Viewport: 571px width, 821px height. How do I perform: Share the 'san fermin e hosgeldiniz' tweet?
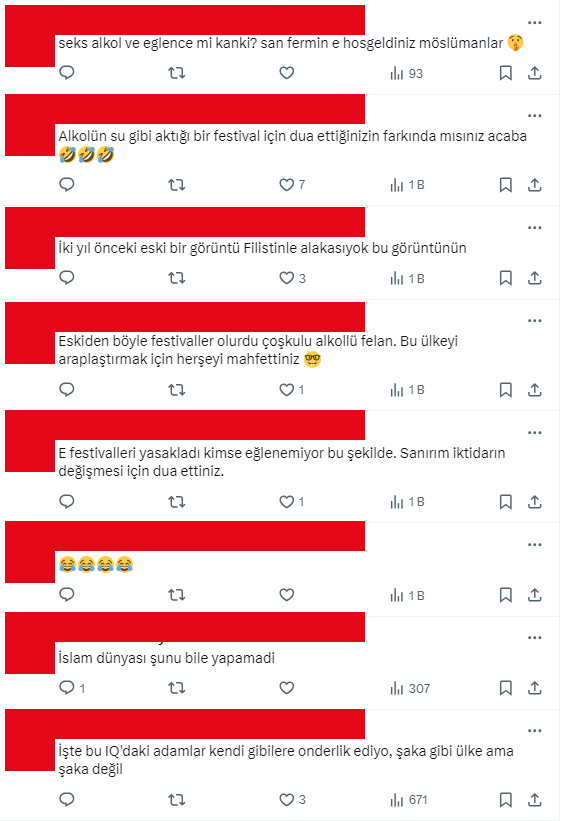pos(534,73)
